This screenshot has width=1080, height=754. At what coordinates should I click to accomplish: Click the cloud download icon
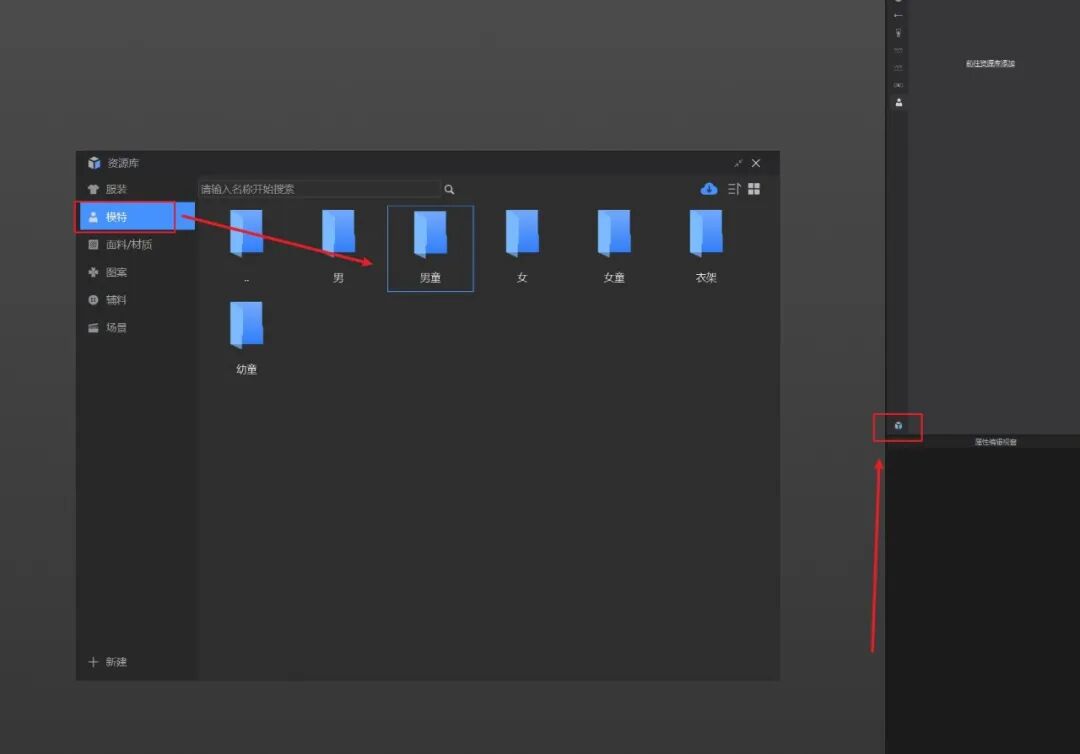(x=709, y=189)
